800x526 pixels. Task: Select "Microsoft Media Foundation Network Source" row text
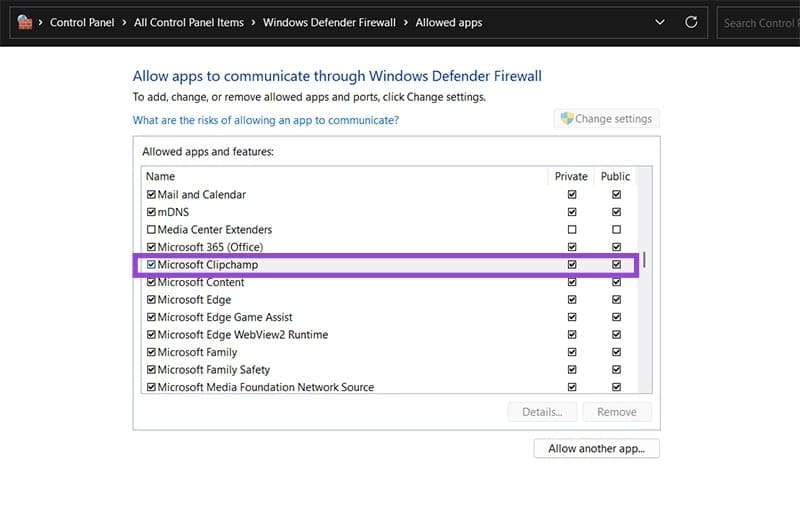coord(266,387)
